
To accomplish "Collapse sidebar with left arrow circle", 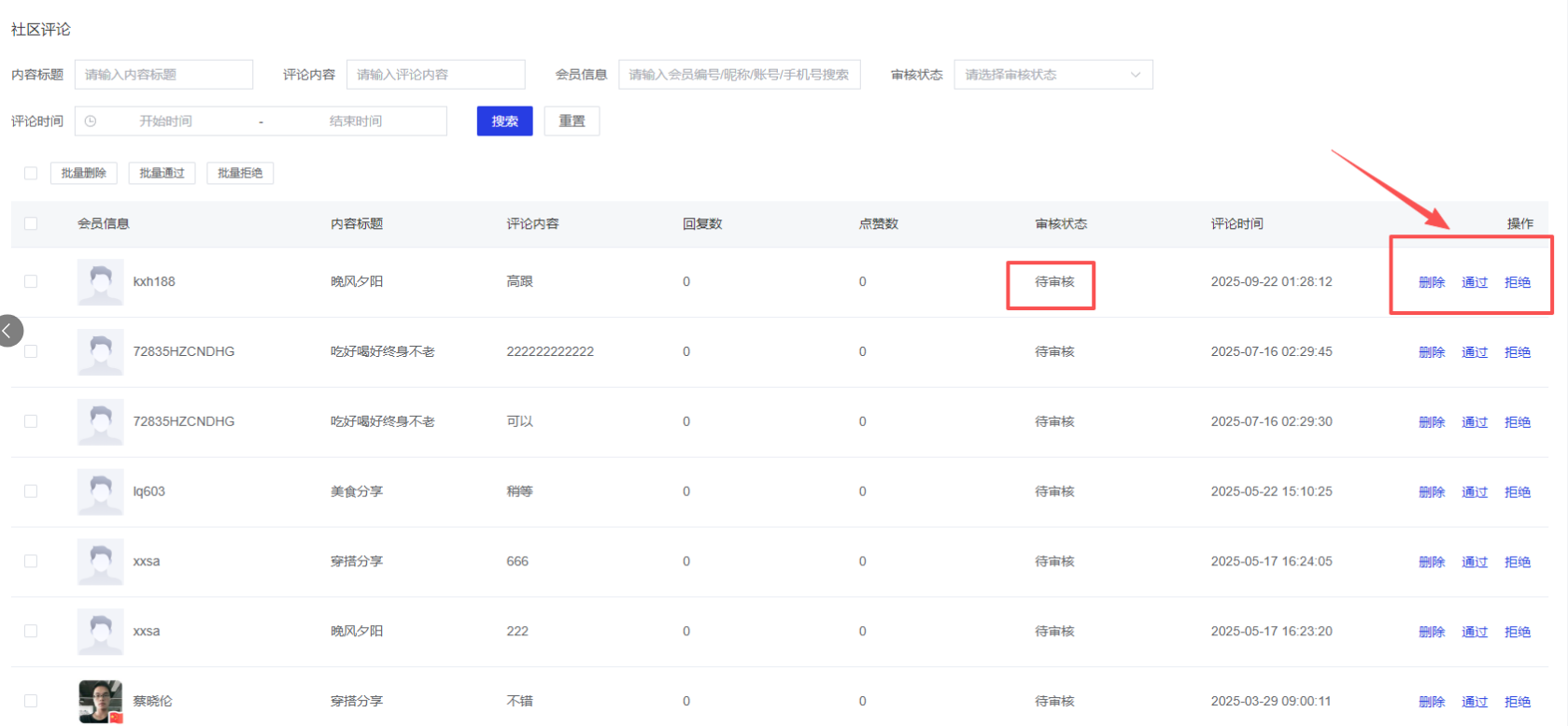I will (8, 331).
